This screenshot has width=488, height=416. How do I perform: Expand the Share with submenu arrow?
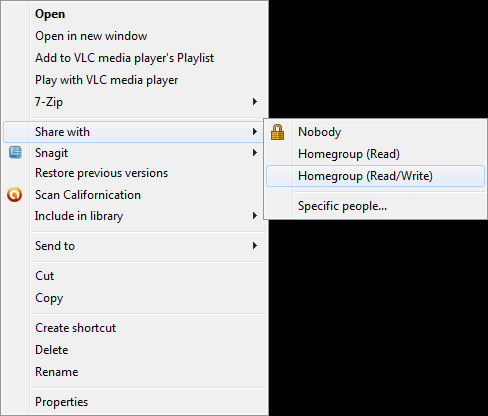[x=255, y=132]
